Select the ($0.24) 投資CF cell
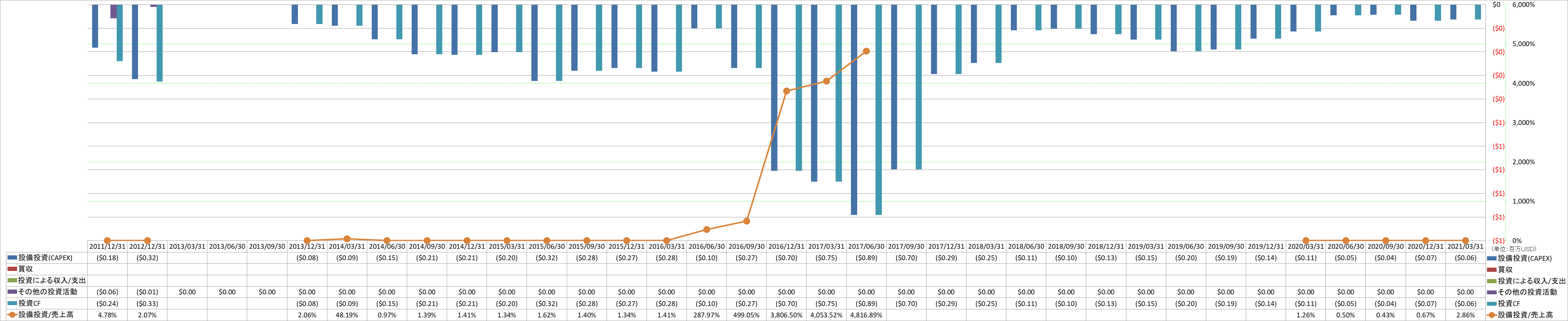 [107, 303]
